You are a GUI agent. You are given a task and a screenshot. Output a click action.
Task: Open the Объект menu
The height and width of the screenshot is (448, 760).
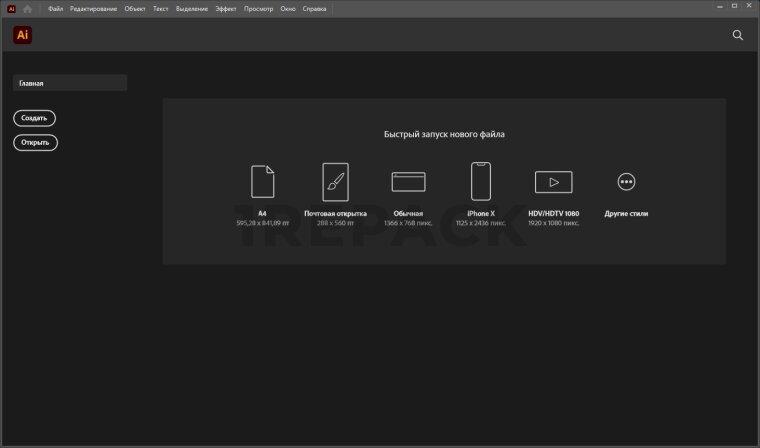135,8
